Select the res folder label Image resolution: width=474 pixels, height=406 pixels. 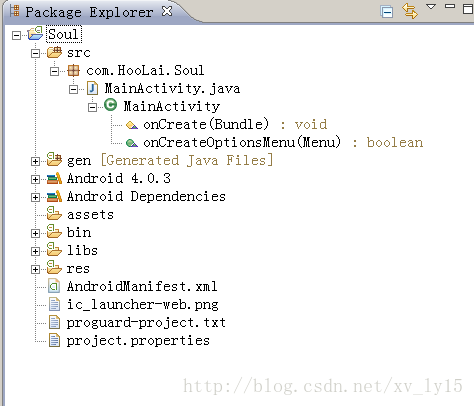pyautogui.click(x=78, y=269)
